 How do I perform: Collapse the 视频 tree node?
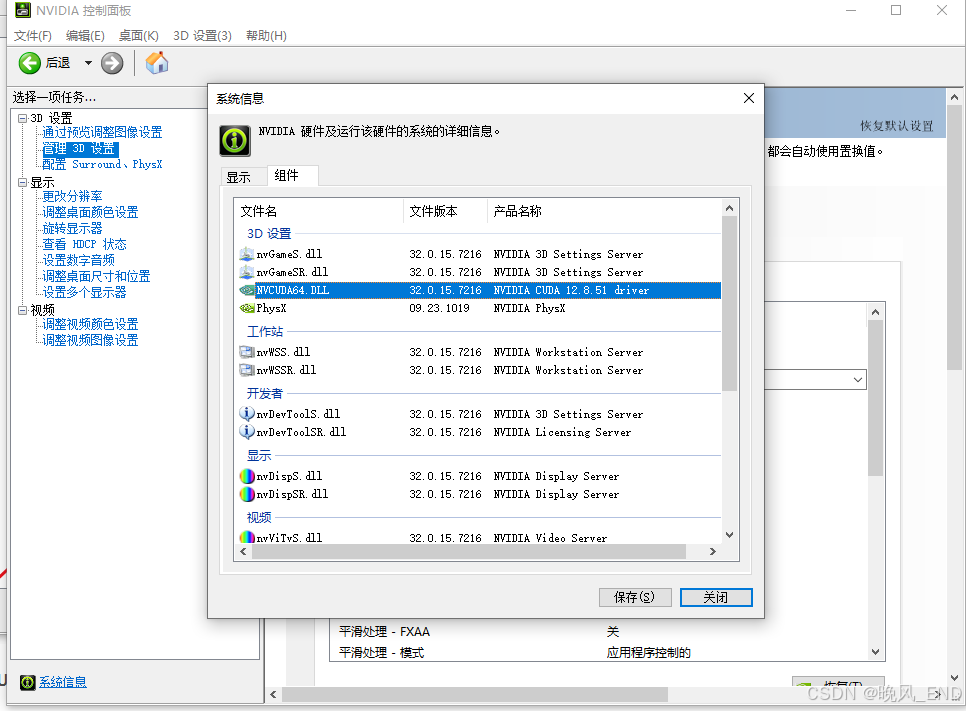23,310
